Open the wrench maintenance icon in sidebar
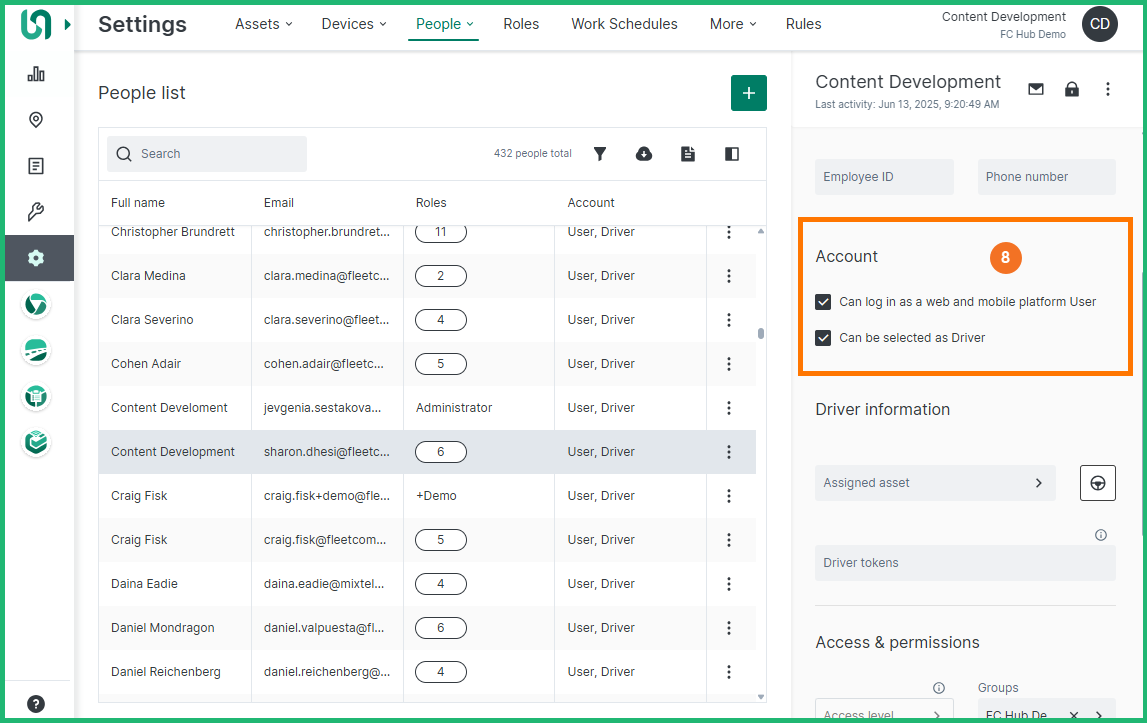 tap(36, 212)
